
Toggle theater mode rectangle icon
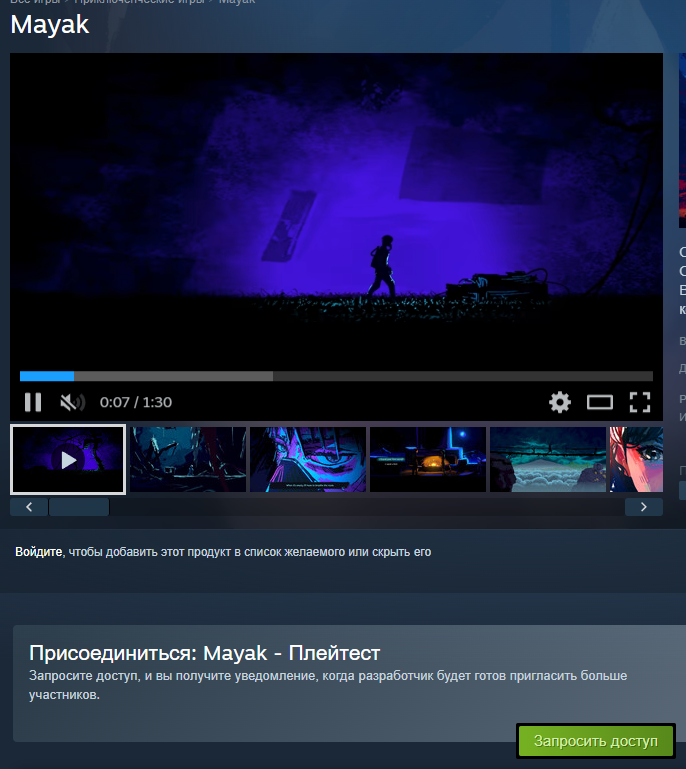click(x=600, y=403)
